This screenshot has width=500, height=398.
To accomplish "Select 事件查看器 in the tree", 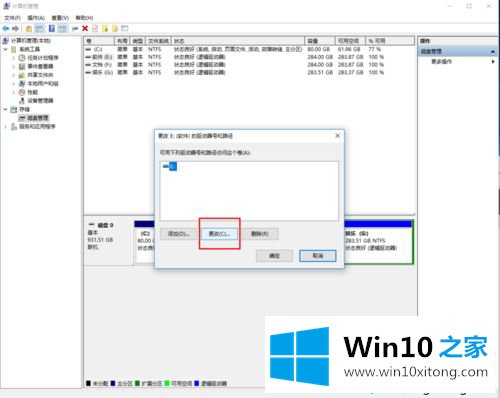I will (x=40, y=66).
